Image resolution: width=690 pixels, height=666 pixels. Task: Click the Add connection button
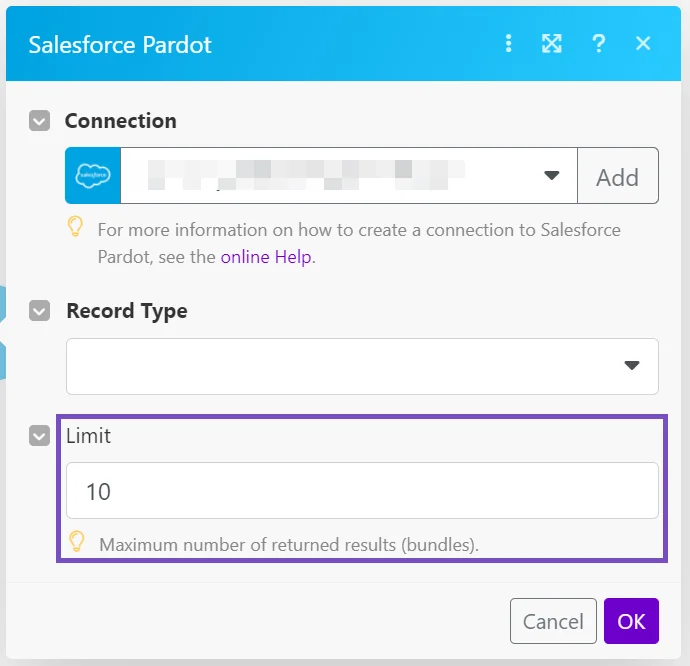[618, 176]
